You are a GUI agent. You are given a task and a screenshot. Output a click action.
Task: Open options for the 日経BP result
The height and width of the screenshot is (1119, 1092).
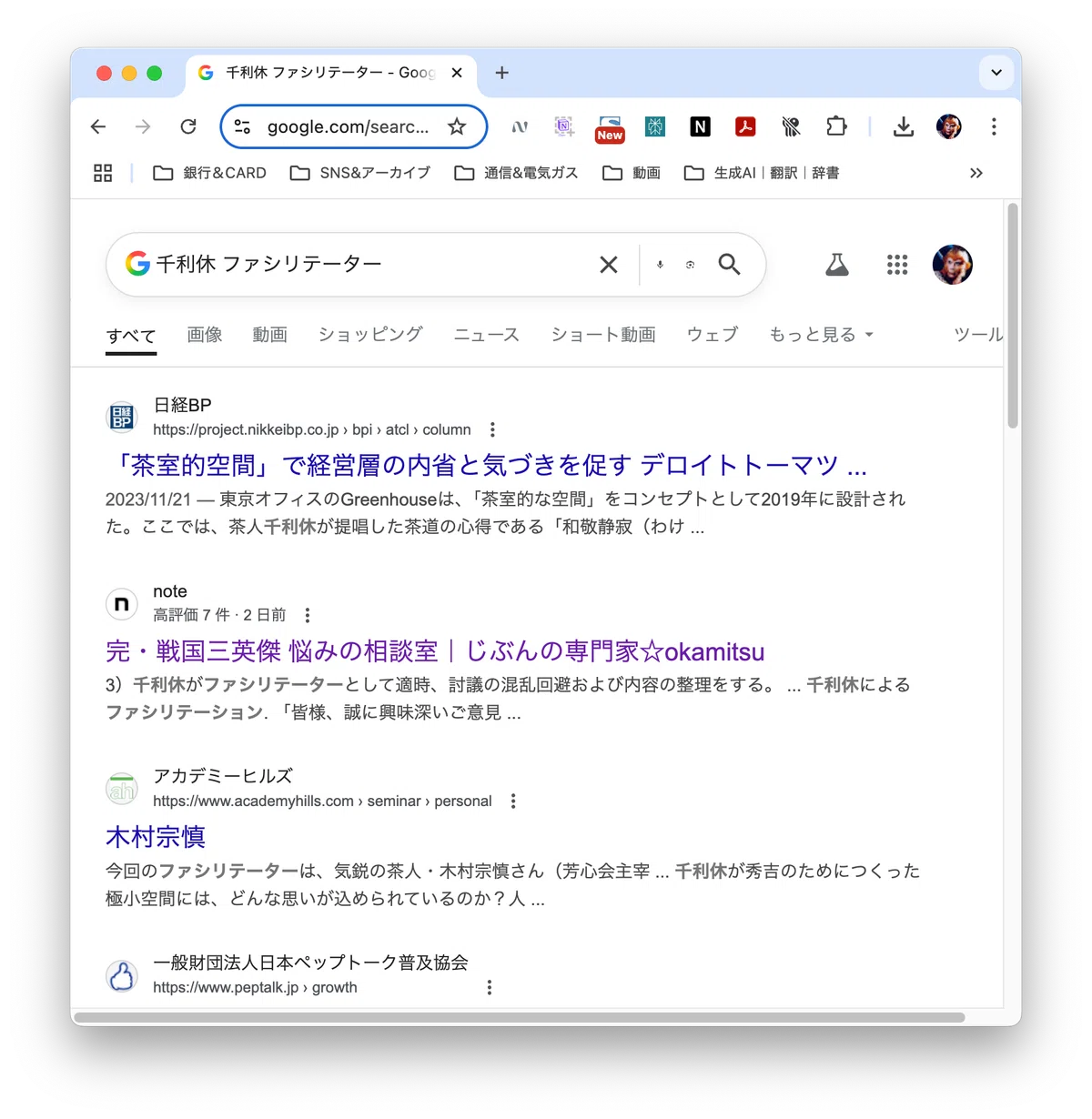coord(492,429)
